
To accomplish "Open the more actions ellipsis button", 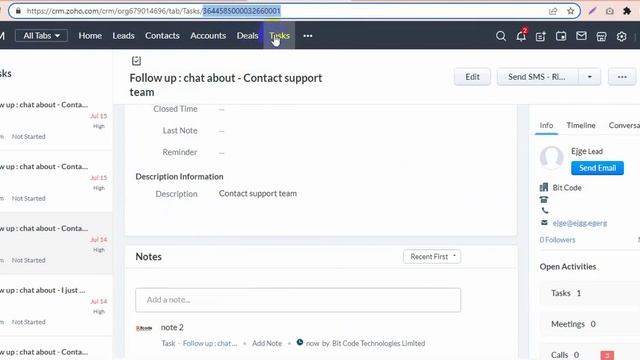I will pos(622,77).
